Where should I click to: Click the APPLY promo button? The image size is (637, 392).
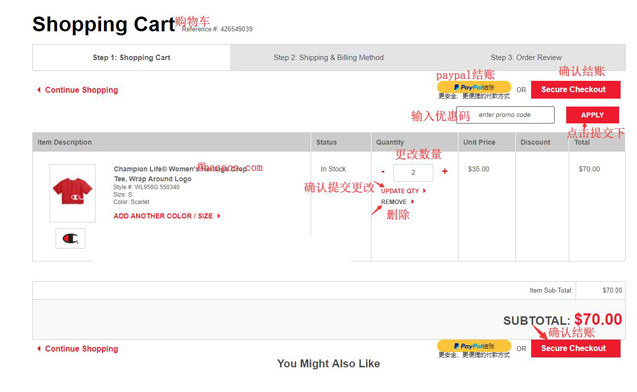[592, 115]
